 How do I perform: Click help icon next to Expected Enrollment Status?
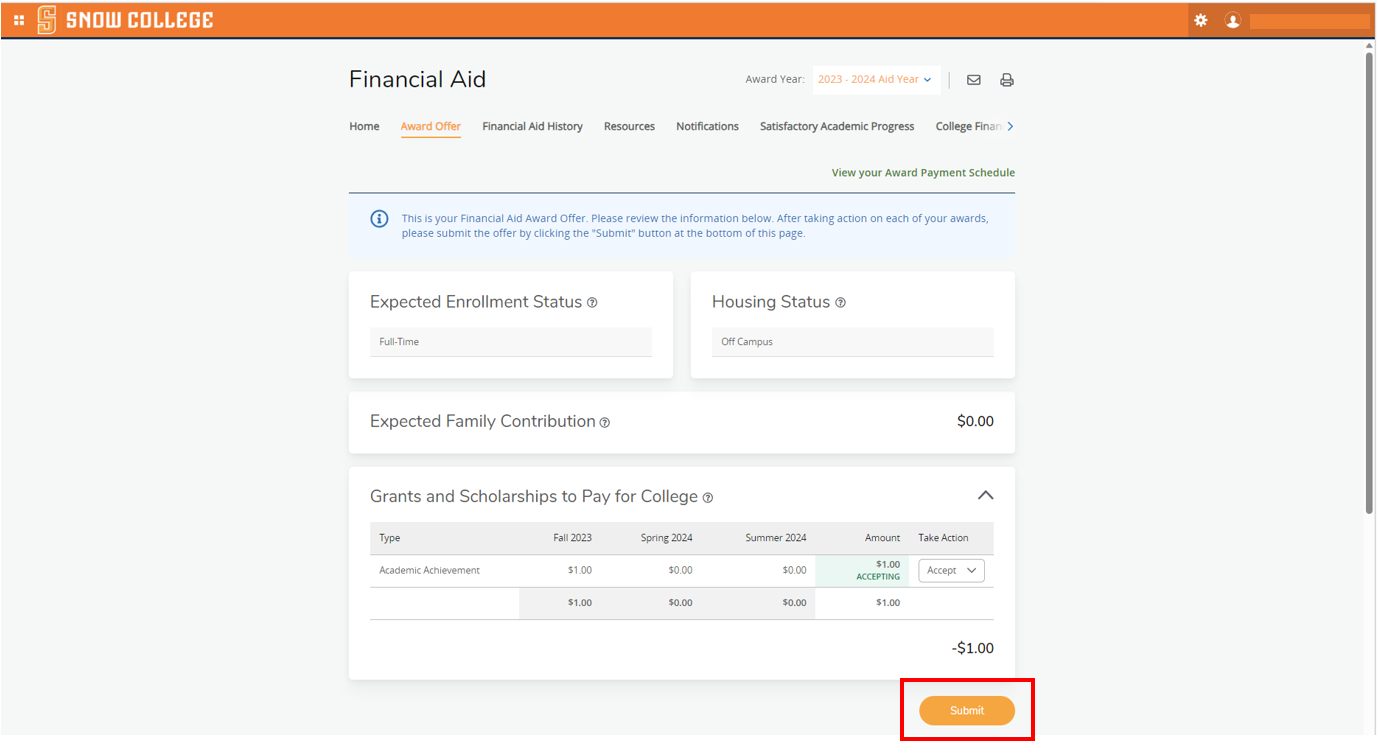point(592,303)
